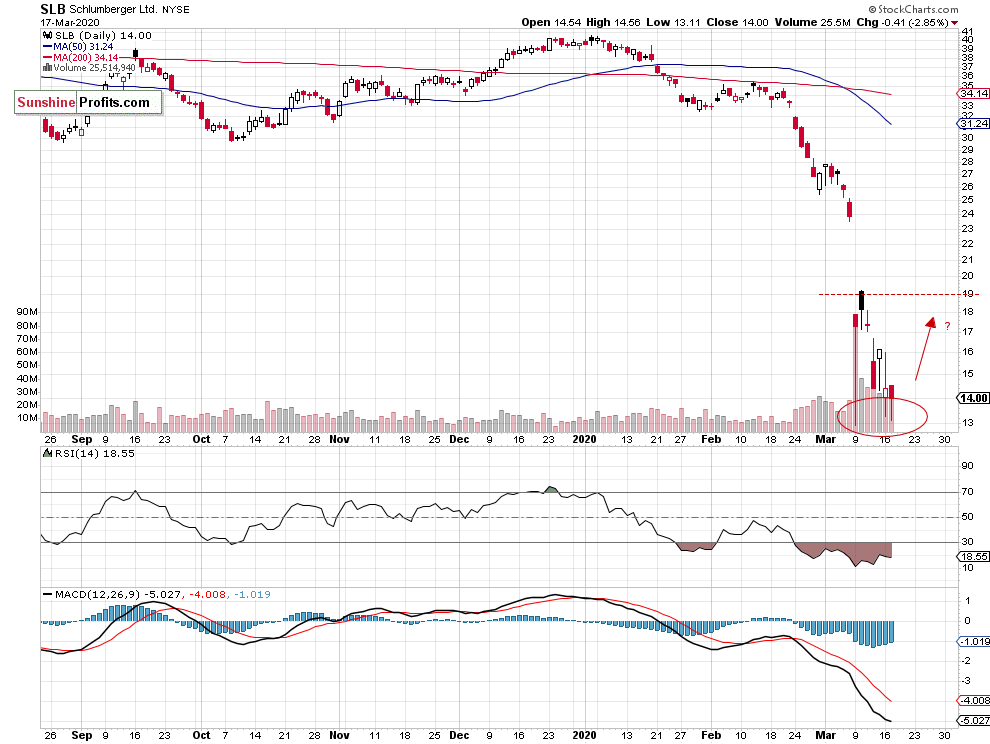Click the 'Feb' label on price chart axis
Image resolution: width=990 pixels, height=744 pixels.
(x=711, y=439)
